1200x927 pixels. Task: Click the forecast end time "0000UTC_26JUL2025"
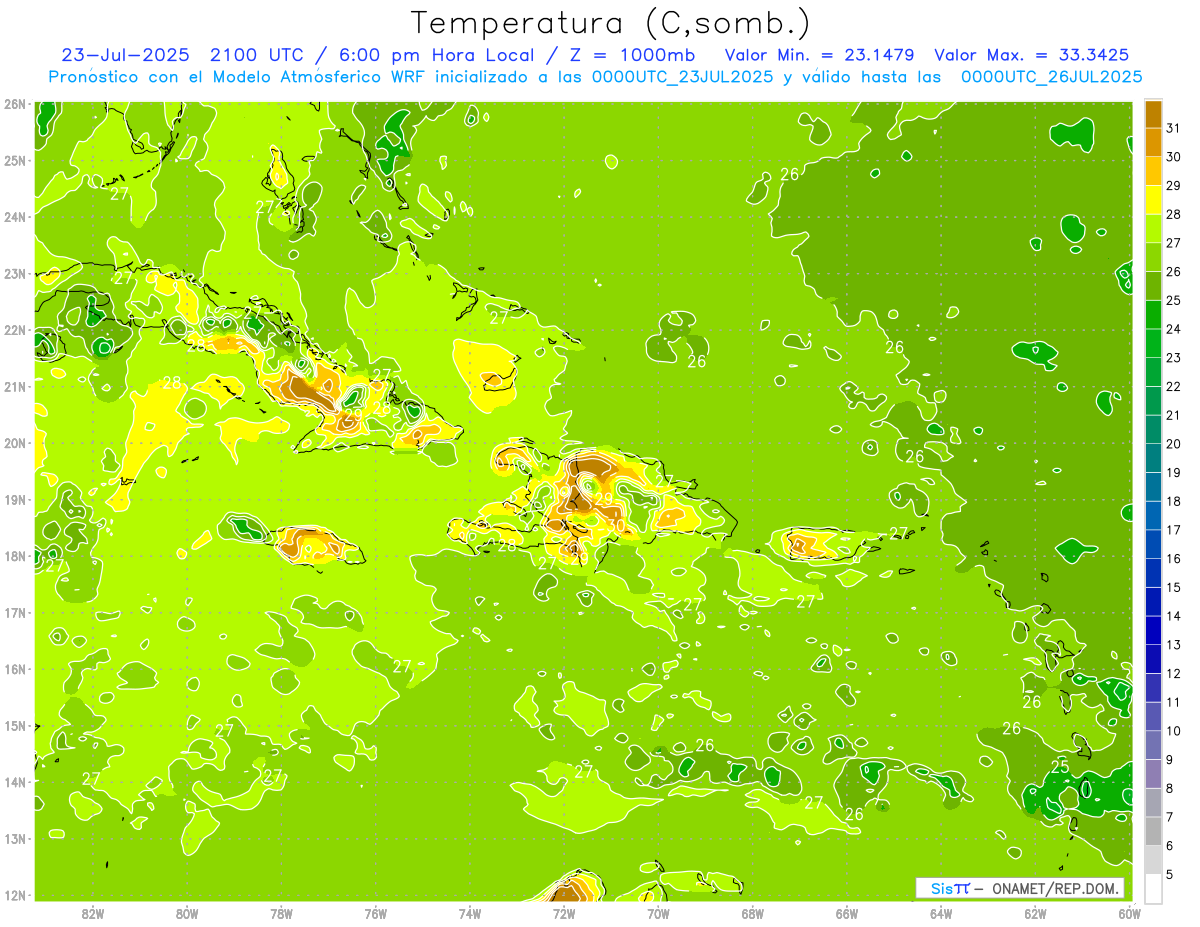click(x=1051, y=76)
